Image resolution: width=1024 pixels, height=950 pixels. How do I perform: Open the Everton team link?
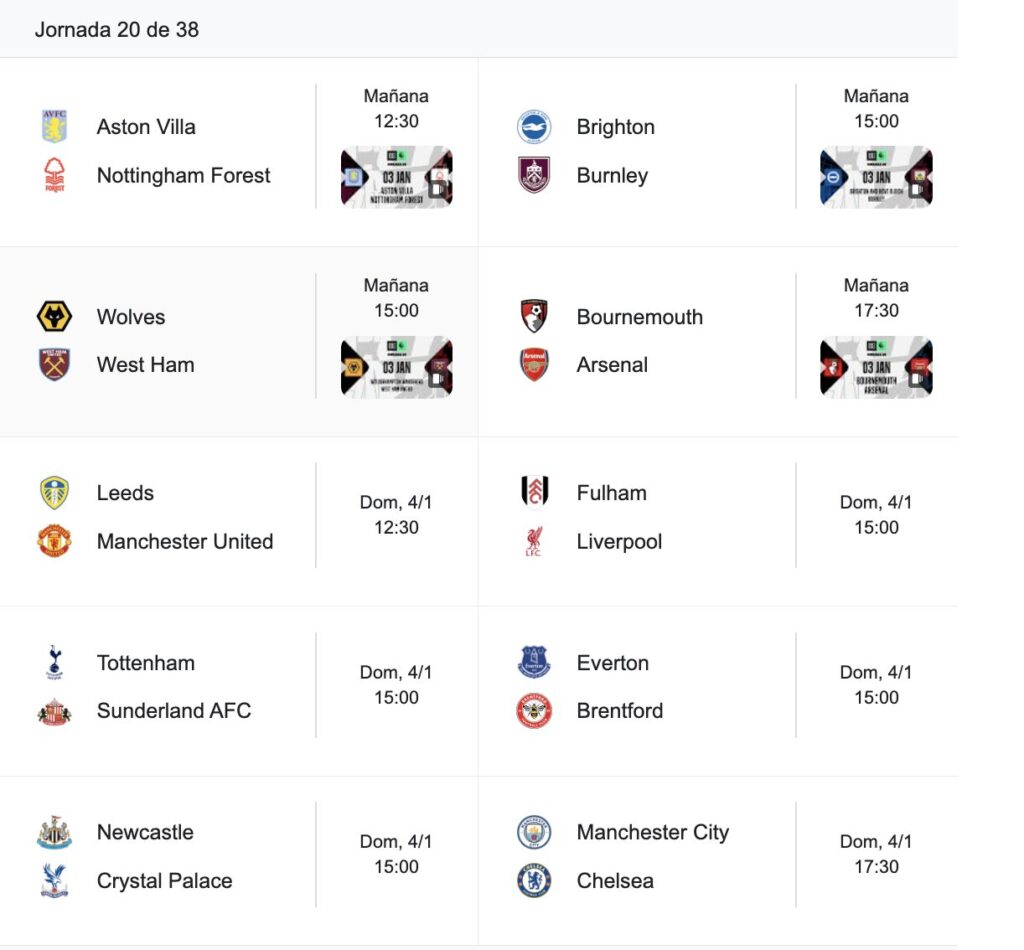[x=612, y=663]
